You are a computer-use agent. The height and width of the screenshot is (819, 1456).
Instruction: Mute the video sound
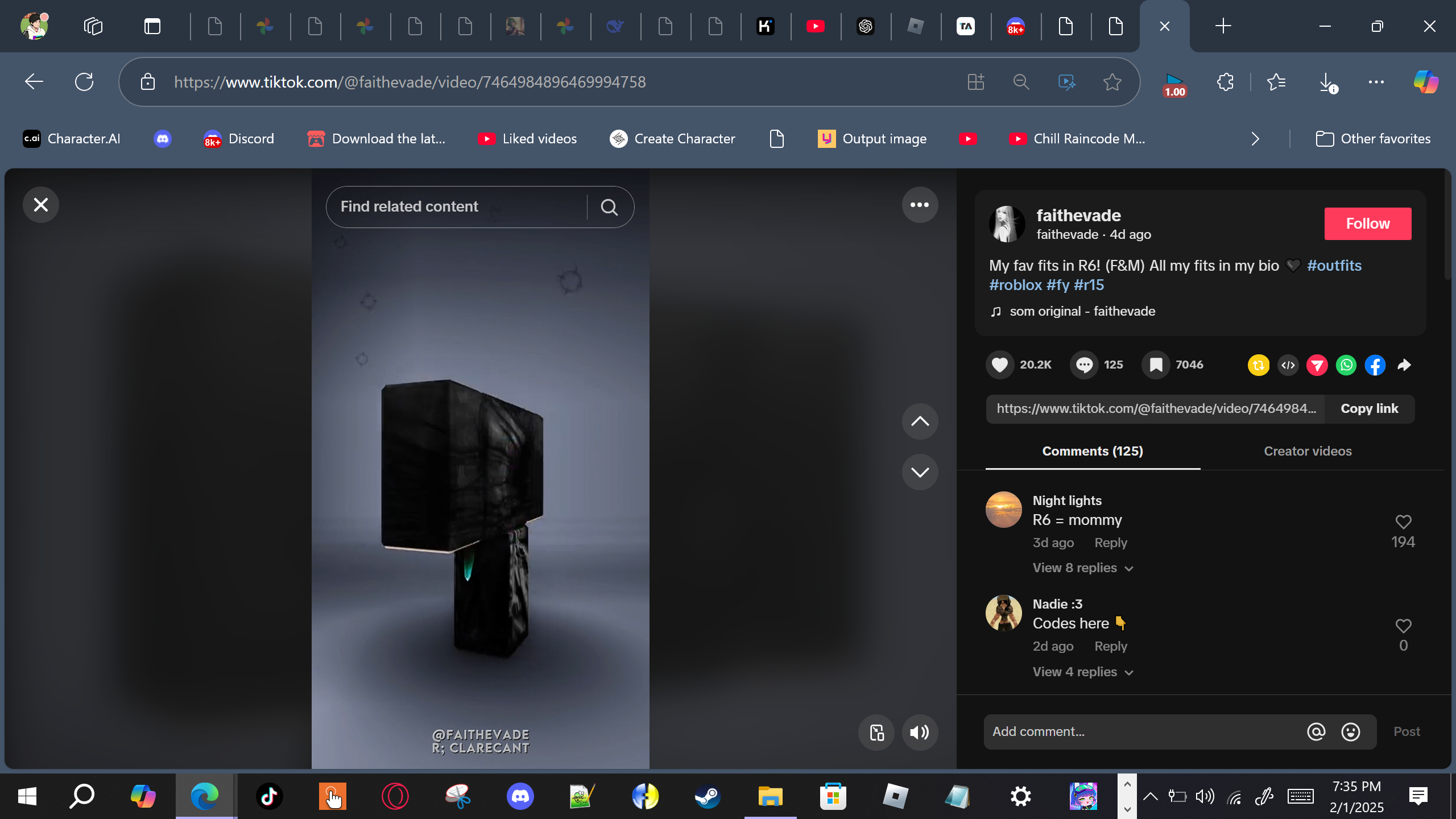920,733
